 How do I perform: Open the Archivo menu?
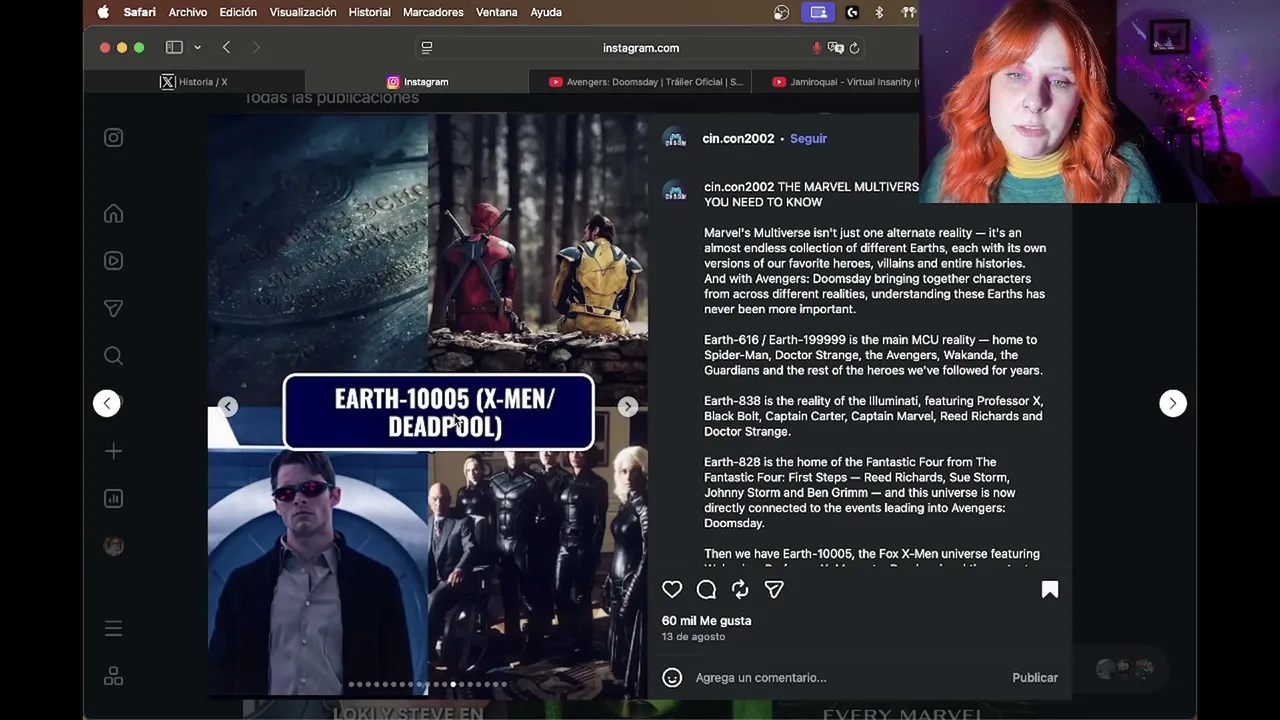188,12
